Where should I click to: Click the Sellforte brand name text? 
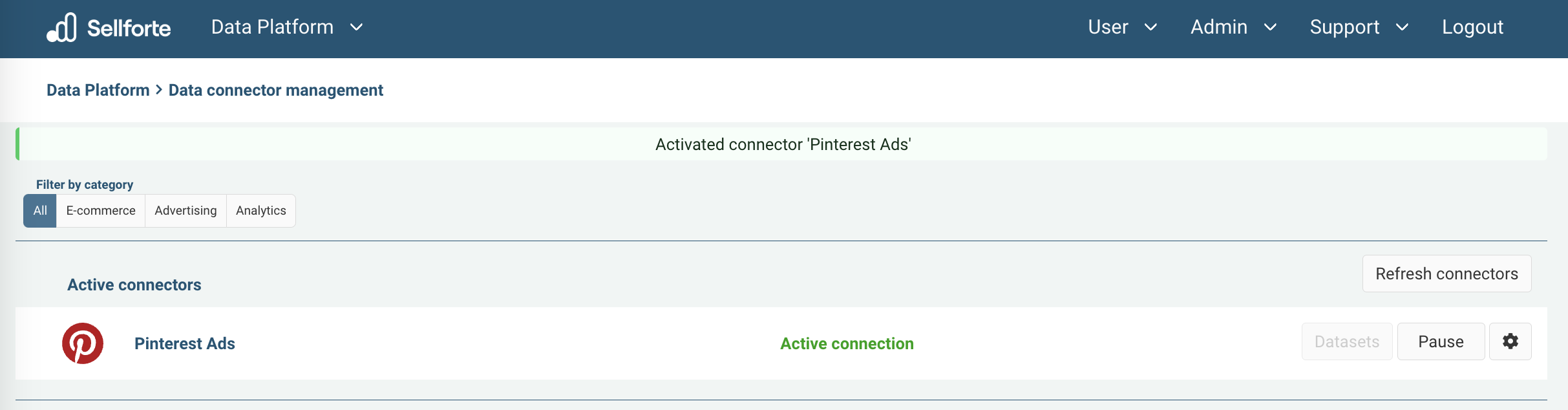click(x=129, y=28)
